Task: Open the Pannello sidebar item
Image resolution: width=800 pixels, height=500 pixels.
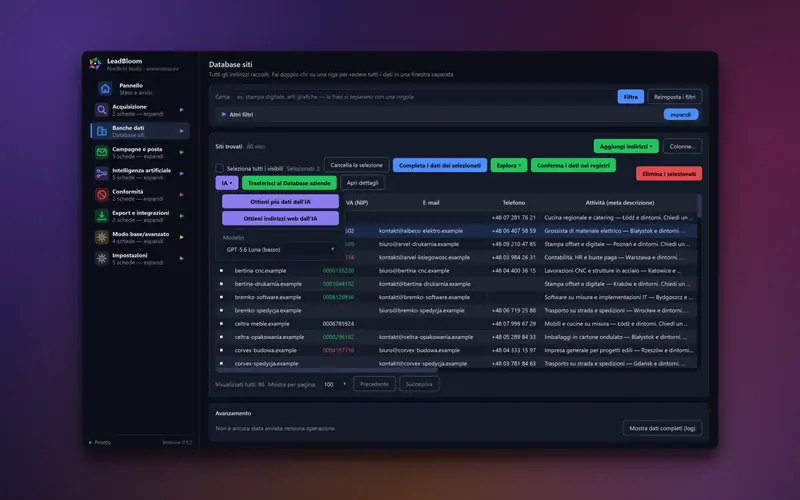Action: pyautogui.click(x=139, y=89)
